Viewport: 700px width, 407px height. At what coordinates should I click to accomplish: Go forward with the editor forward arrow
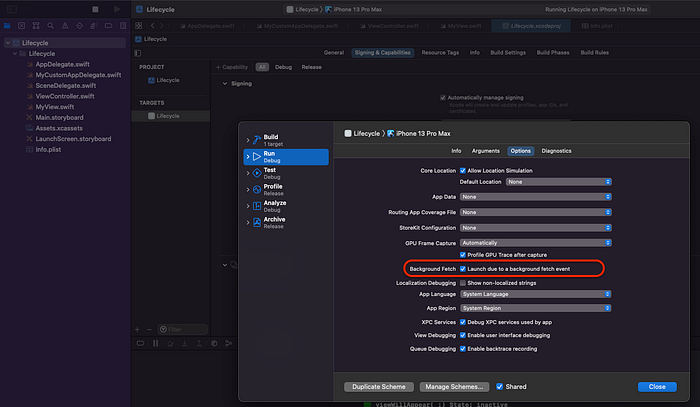coord(162,26)
